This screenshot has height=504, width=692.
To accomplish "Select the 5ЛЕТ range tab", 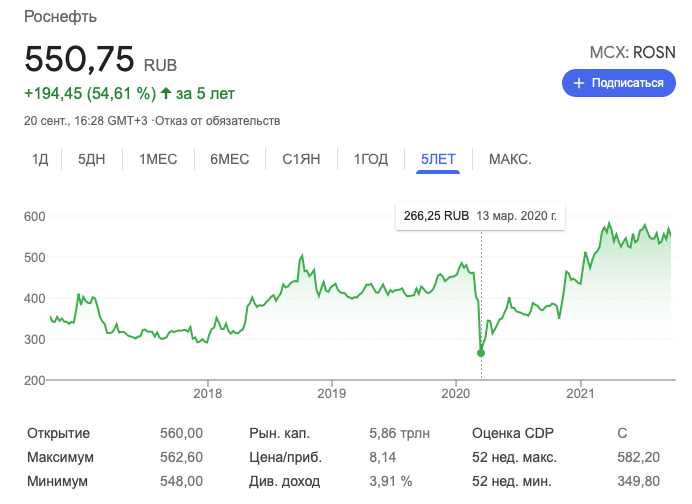I will (x=438, y=159).
